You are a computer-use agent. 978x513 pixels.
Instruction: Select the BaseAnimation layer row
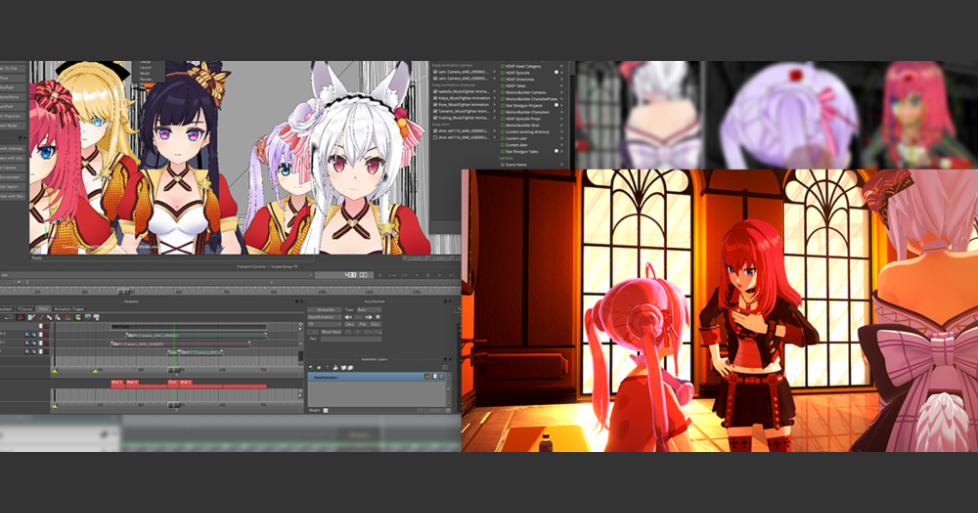[377, 377]
